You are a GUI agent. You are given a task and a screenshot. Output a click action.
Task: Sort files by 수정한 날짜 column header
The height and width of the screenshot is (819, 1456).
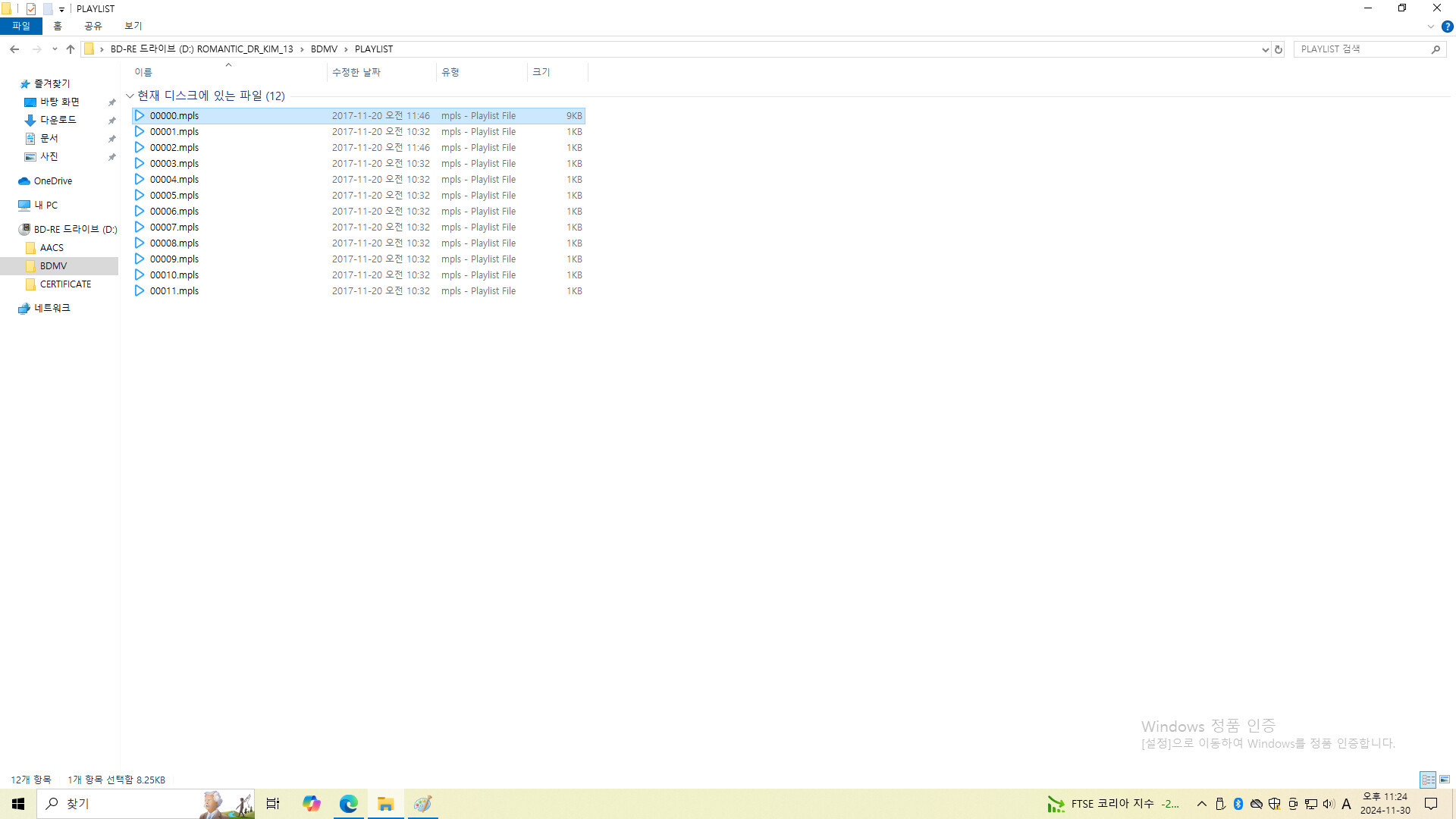click(x=356, y=72)
